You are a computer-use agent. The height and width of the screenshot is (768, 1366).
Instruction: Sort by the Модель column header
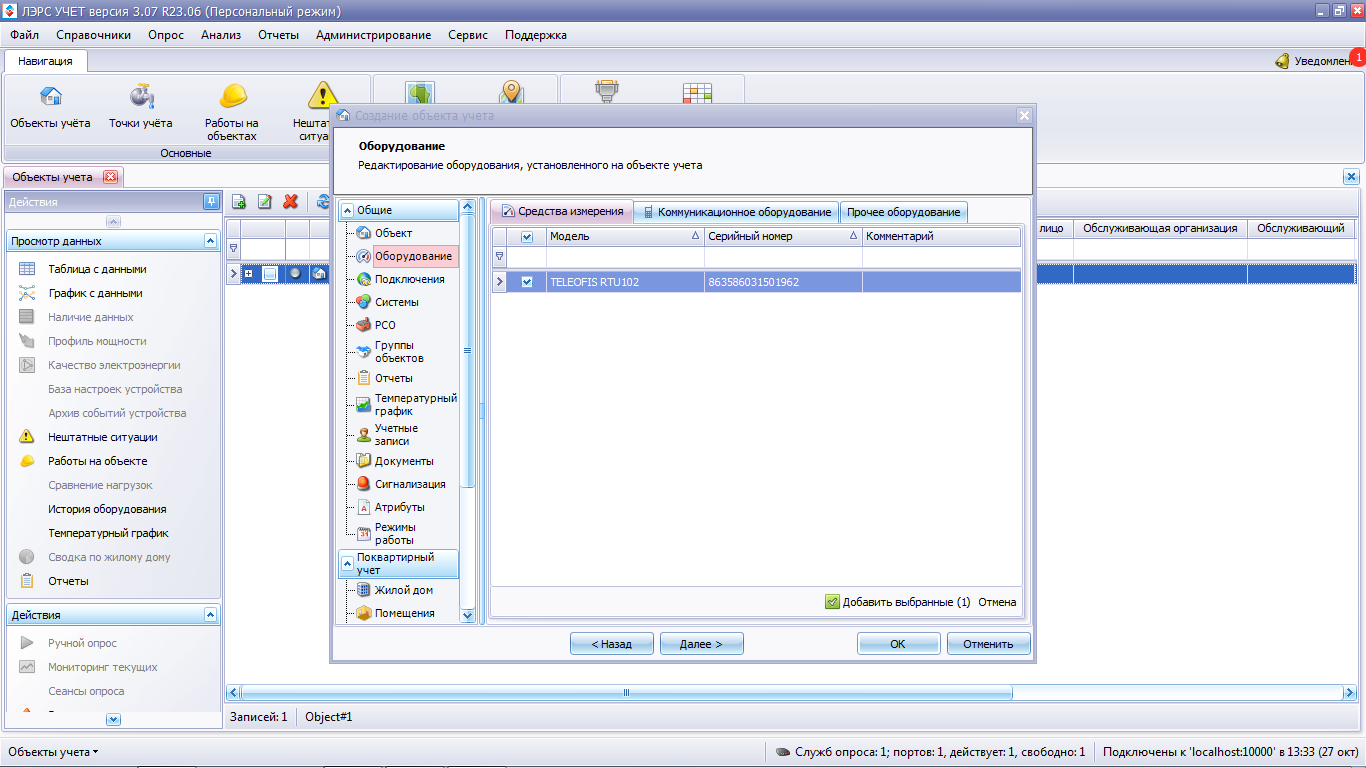pos(624,237)
